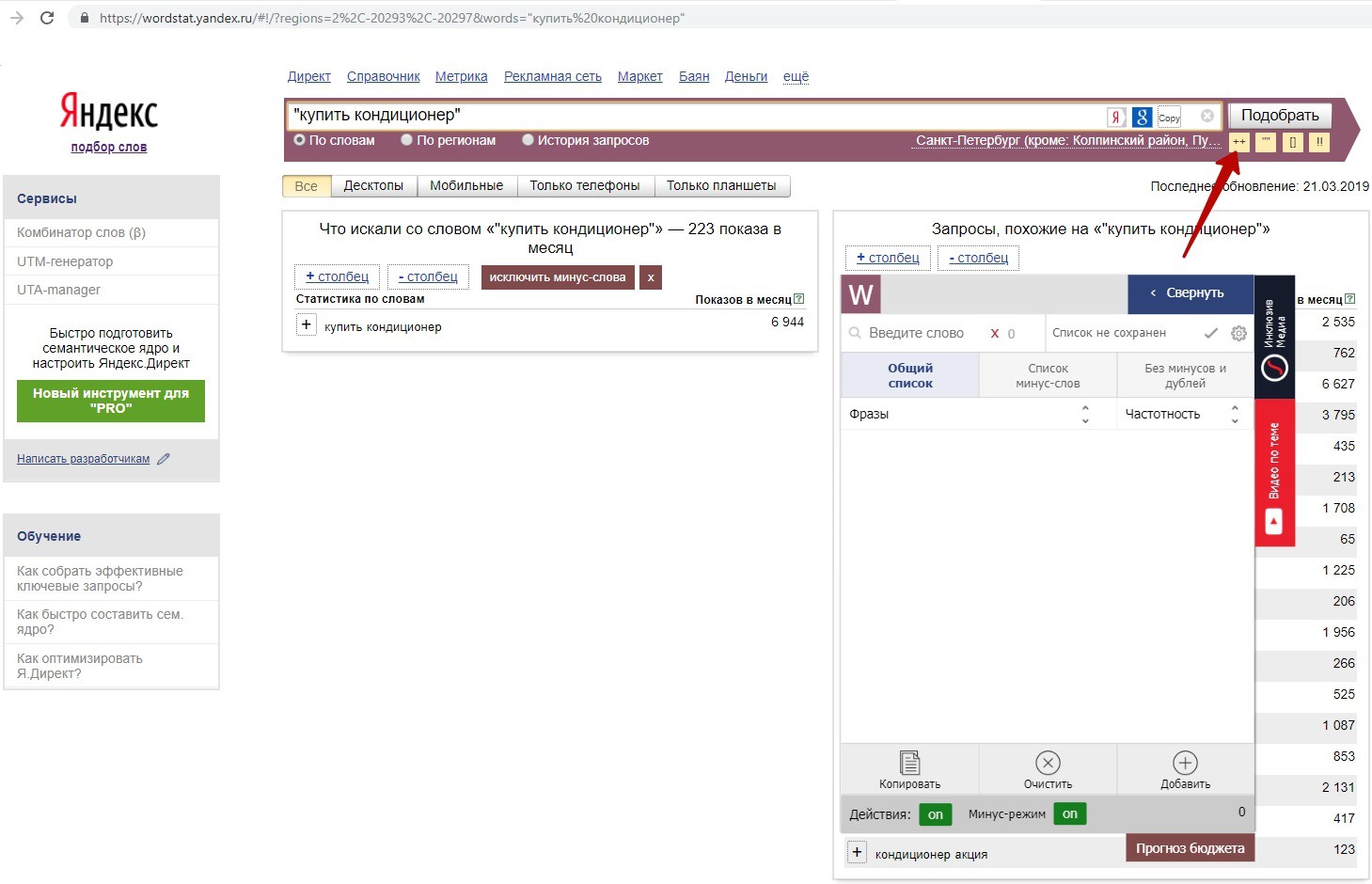Switch to the Только планшеты tab
The width and height of the screenshot is (1372, 884).
point(721,186)
